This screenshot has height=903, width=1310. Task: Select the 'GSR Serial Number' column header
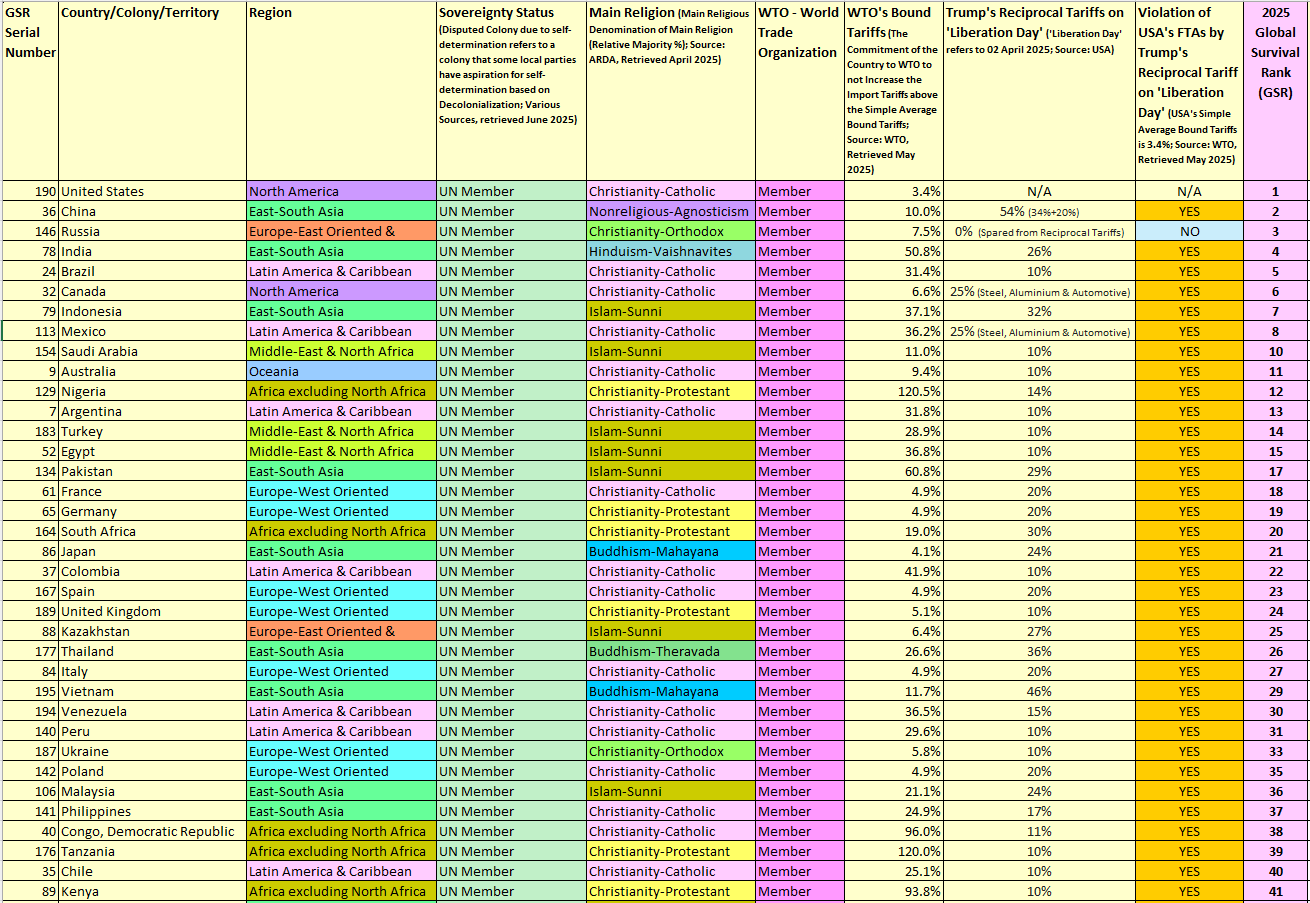point(30,92)
